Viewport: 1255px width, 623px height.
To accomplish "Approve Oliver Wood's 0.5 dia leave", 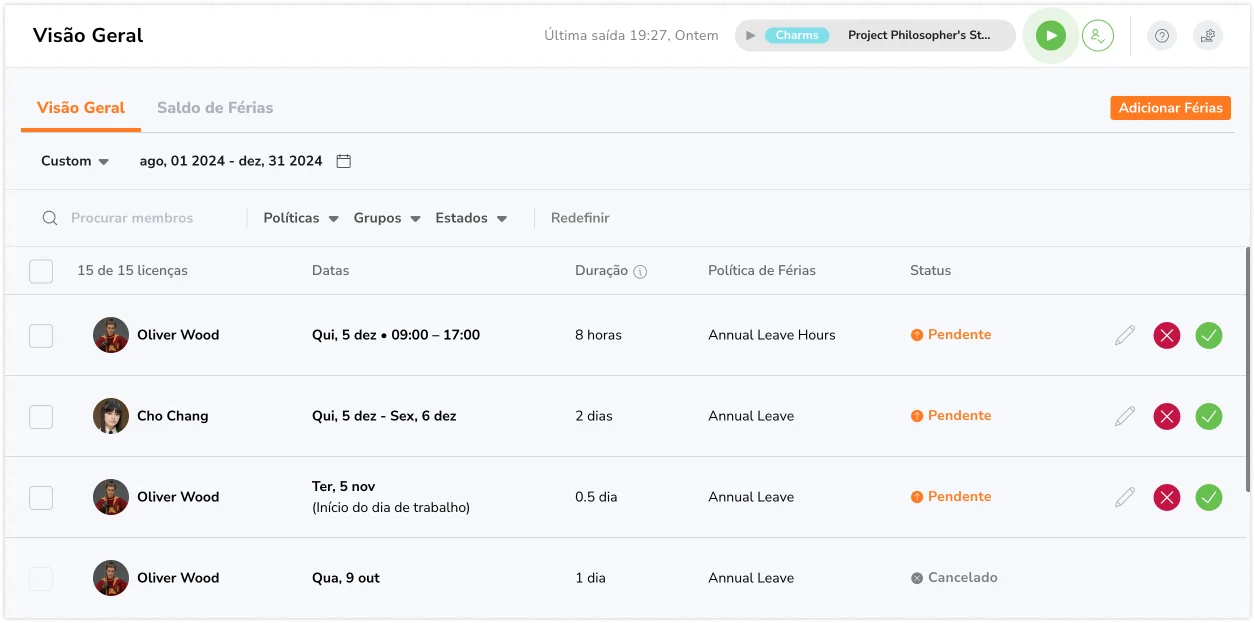I will [x=1209, y=497].
